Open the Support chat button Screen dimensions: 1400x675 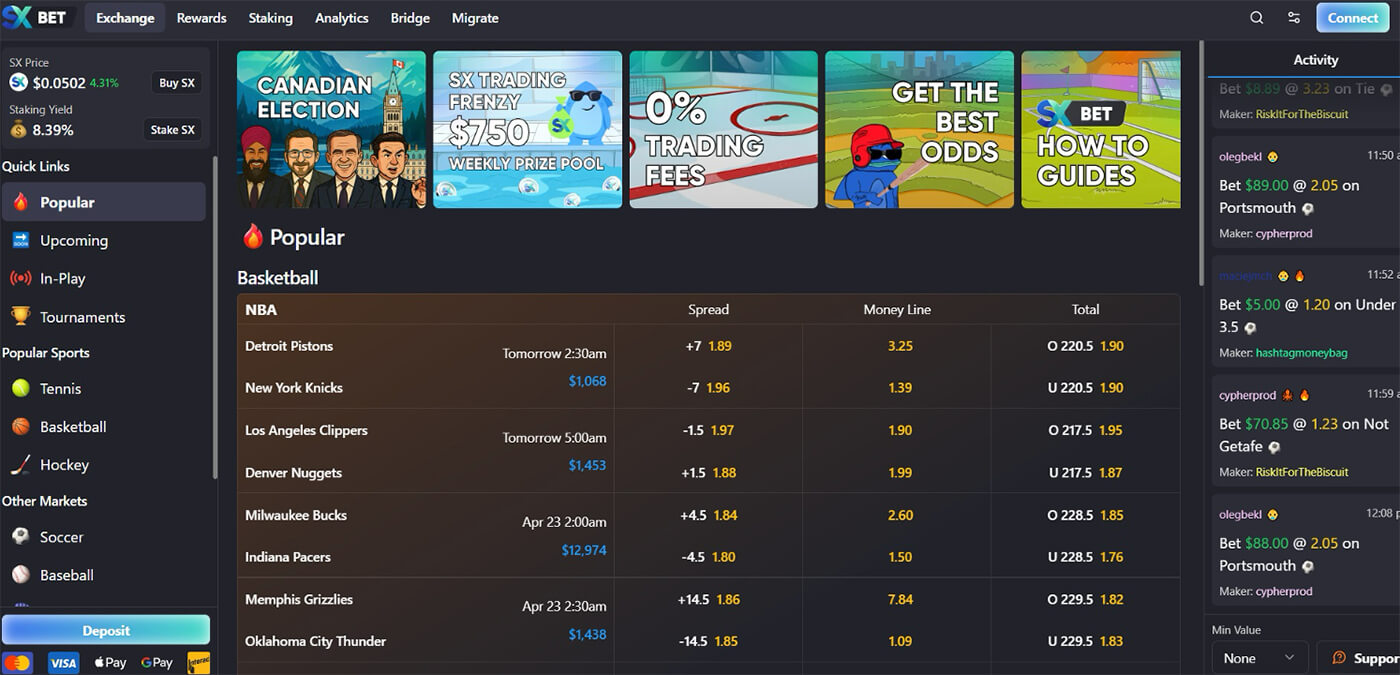pyautogui.click(x=1360, y=658)
